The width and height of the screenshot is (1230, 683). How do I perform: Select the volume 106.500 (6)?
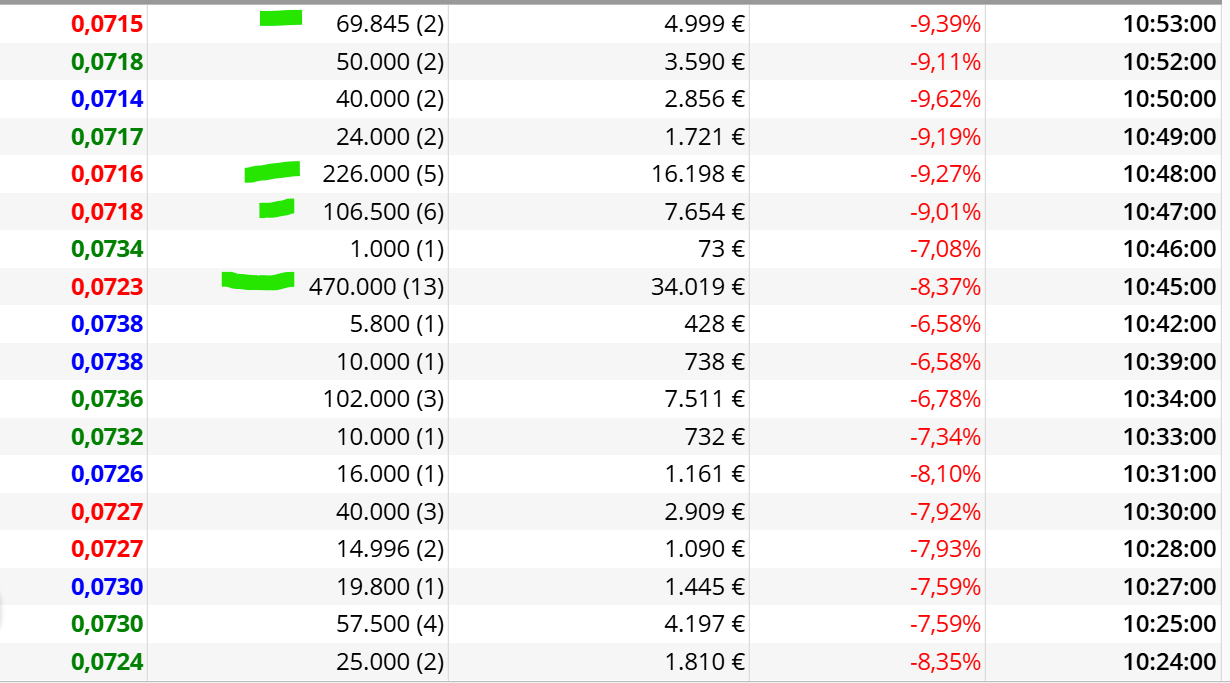coord(383,212)
